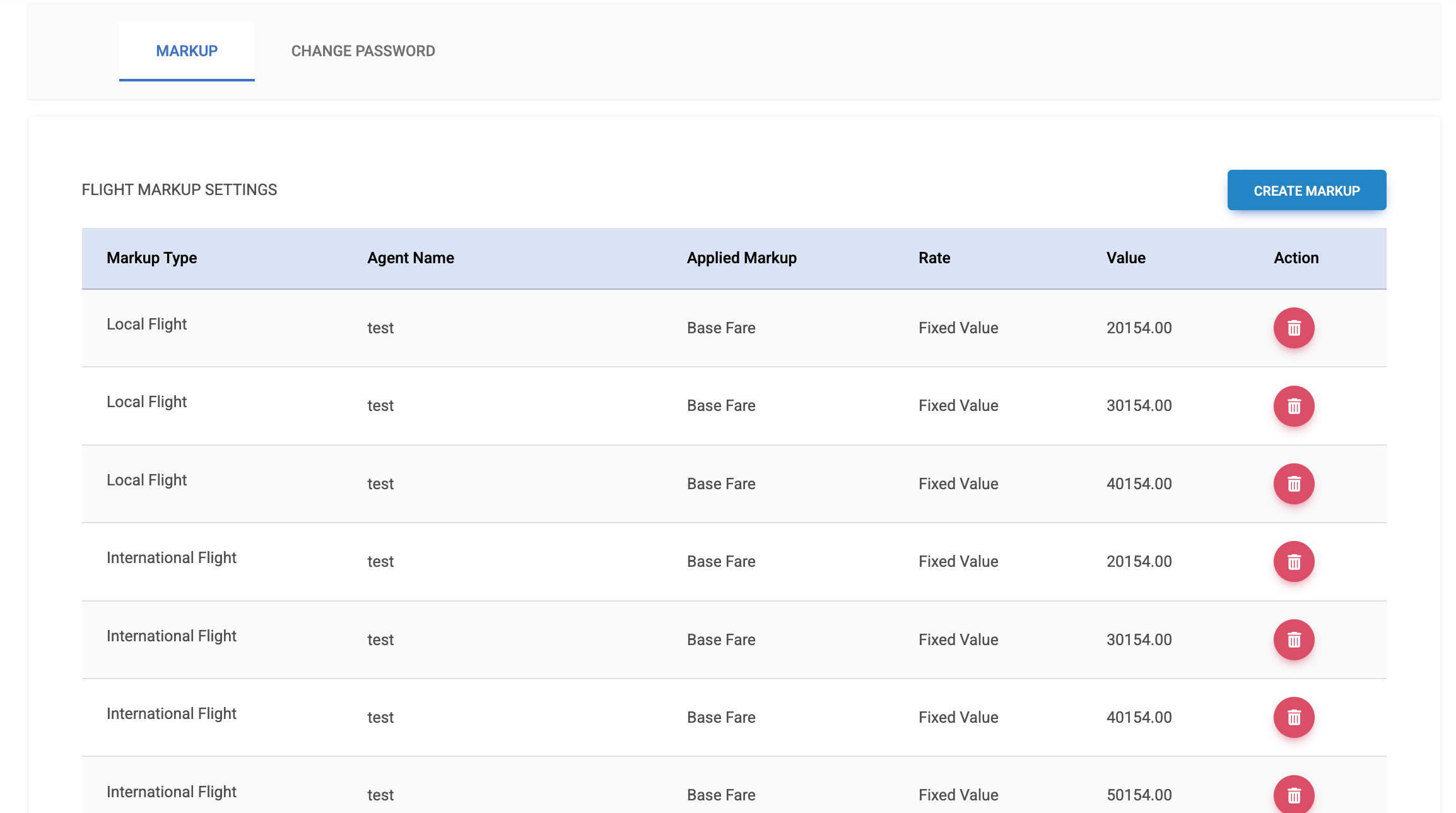Screen dimensions: 1456x813
Task: Click the Value column header
Action: 1125,258
